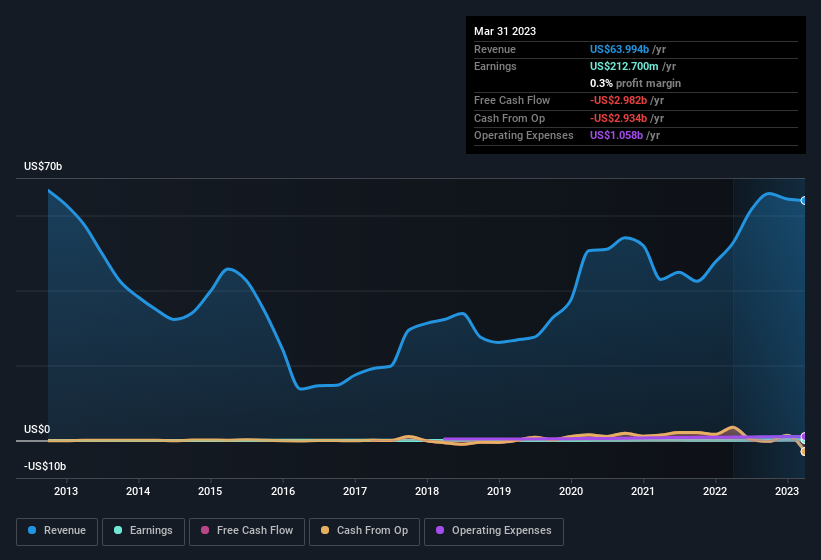Click the Free Cash Flow label in tooltip

click(x=512, y=100)
